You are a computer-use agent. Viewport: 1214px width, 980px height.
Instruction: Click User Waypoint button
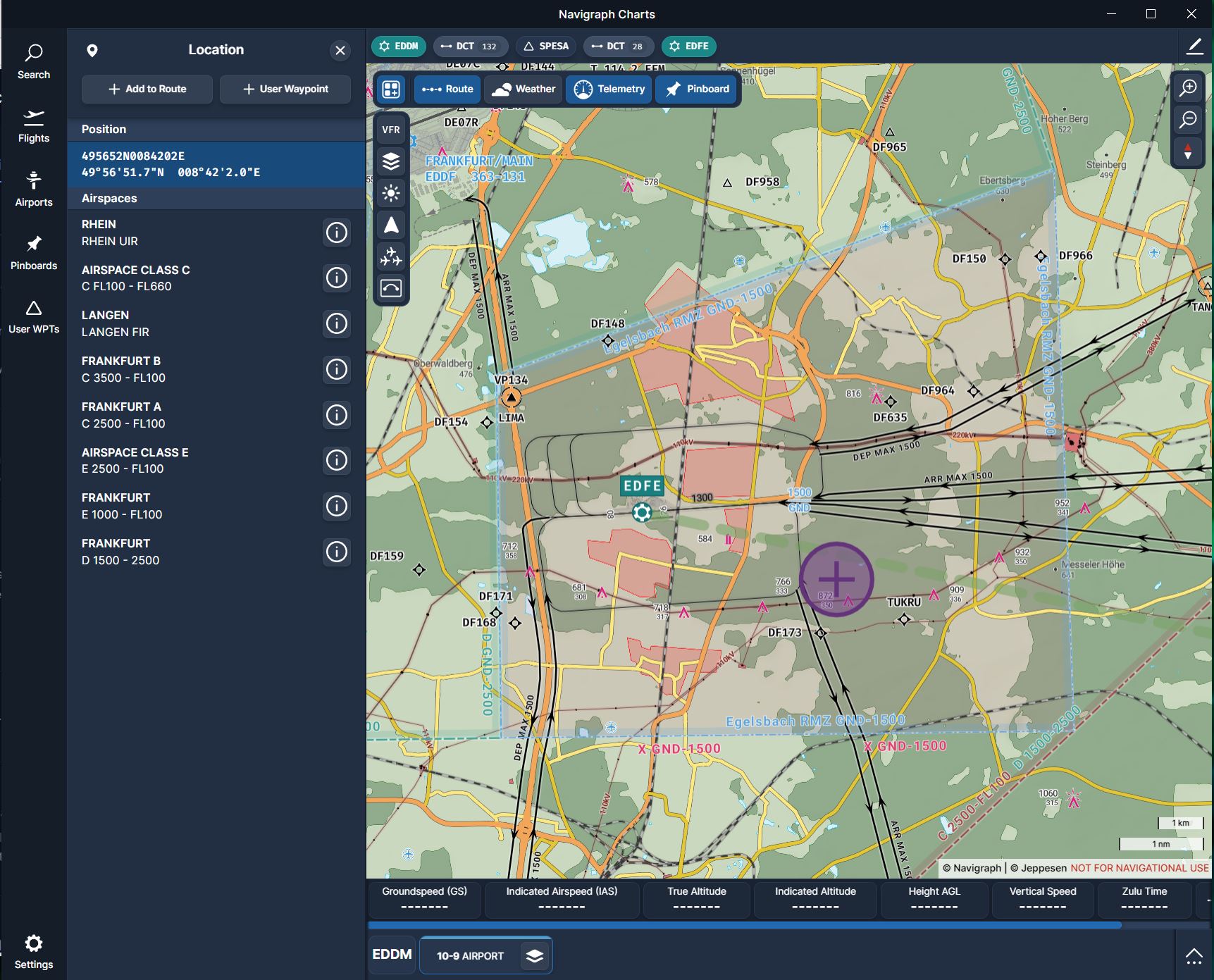click(285, 89)
